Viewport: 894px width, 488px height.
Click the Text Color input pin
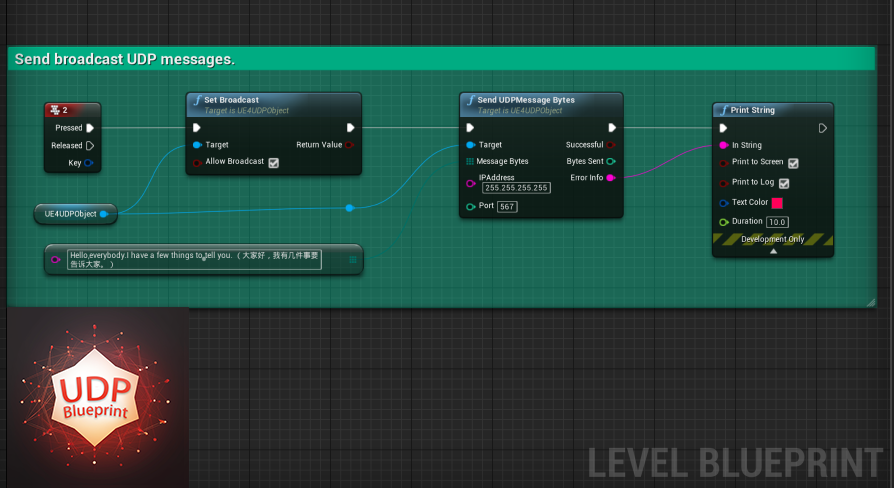pyautogui.click(x=724, y=203)
